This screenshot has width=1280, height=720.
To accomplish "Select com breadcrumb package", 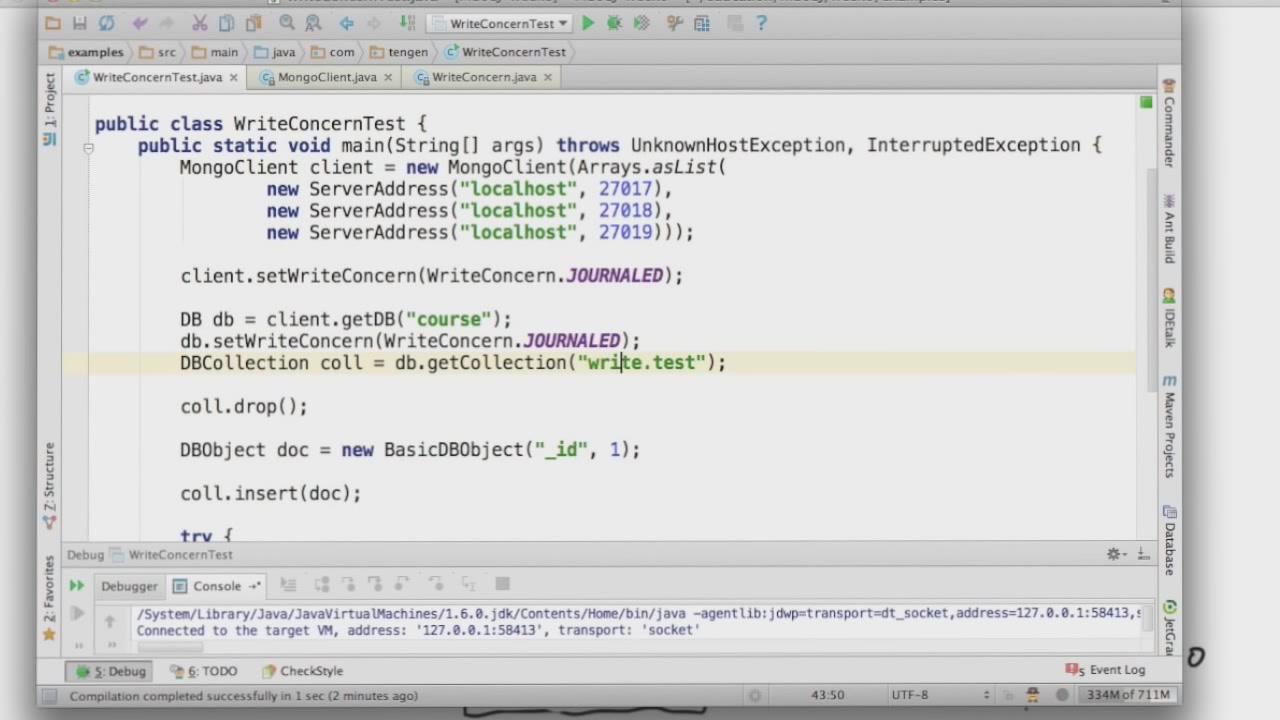I will pyautogui.click(x=332, y=52).
